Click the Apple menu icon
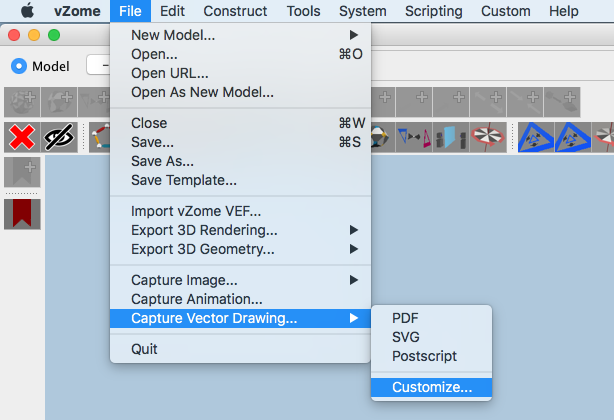Image resolution: width=614 pixels, height=420 pixels. (27, 11)
